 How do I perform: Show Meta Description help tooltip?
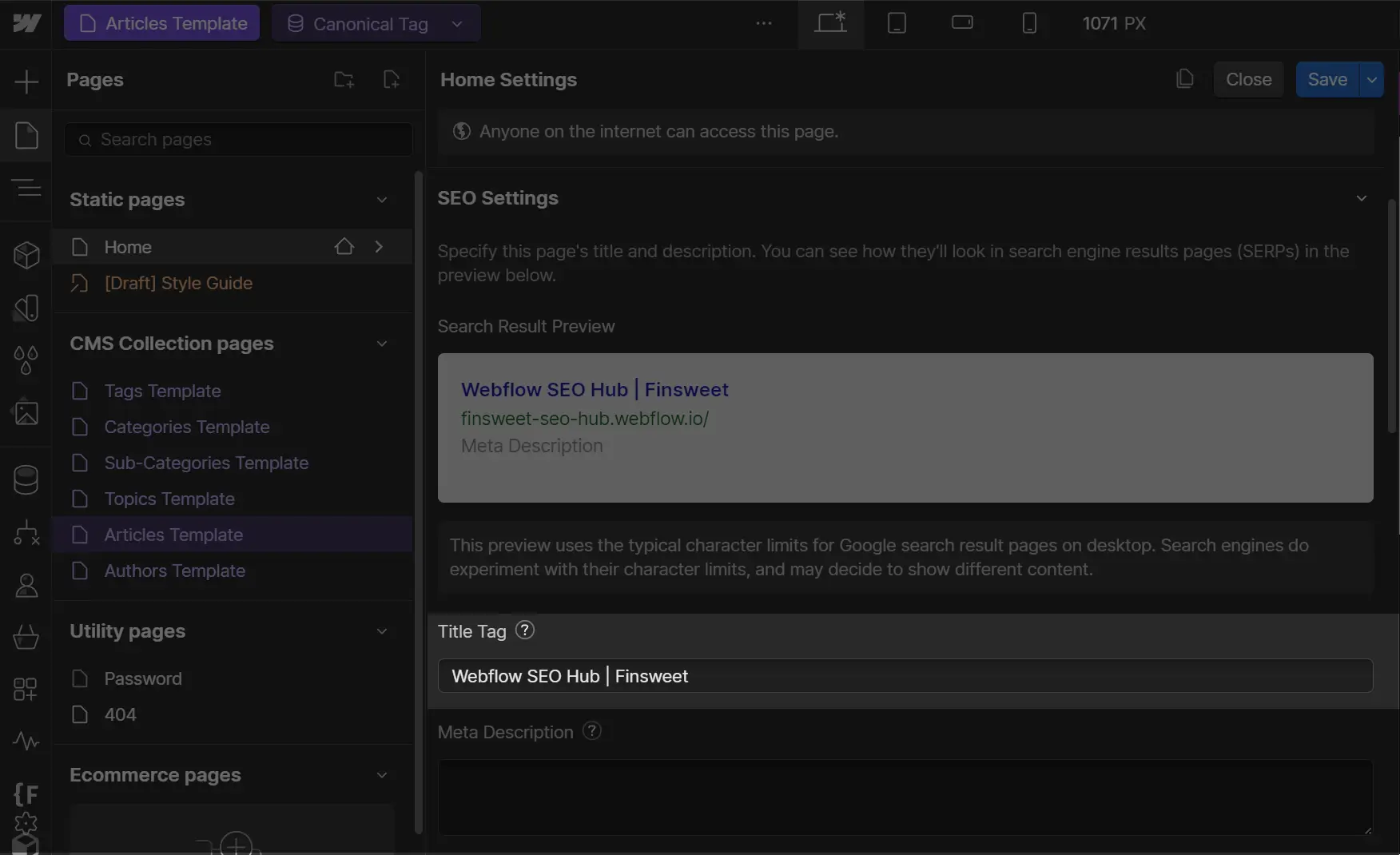[592, 731]
